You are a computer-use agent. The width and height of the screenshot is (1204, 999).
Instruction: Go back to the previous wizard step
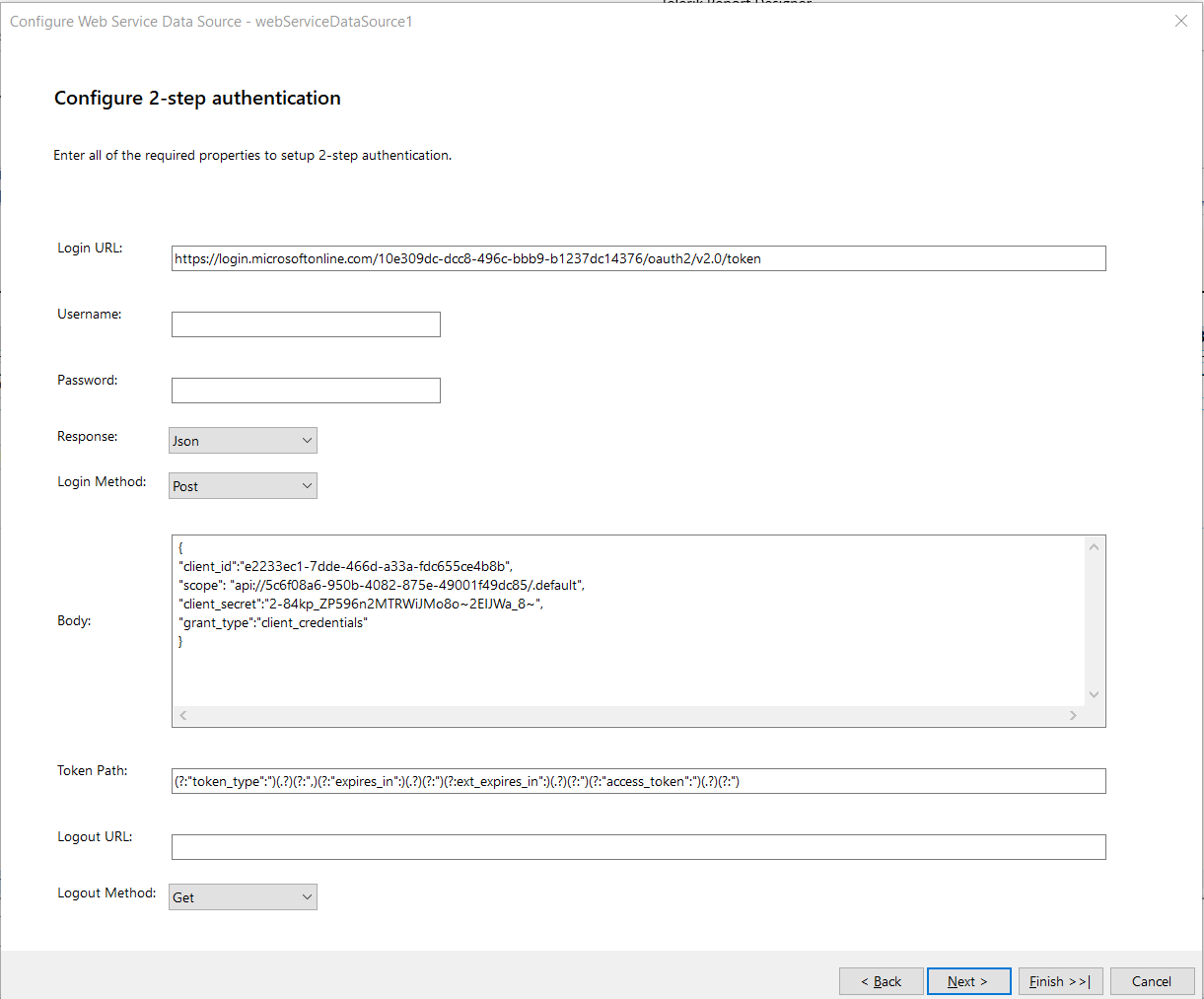(x=881, y=981)
